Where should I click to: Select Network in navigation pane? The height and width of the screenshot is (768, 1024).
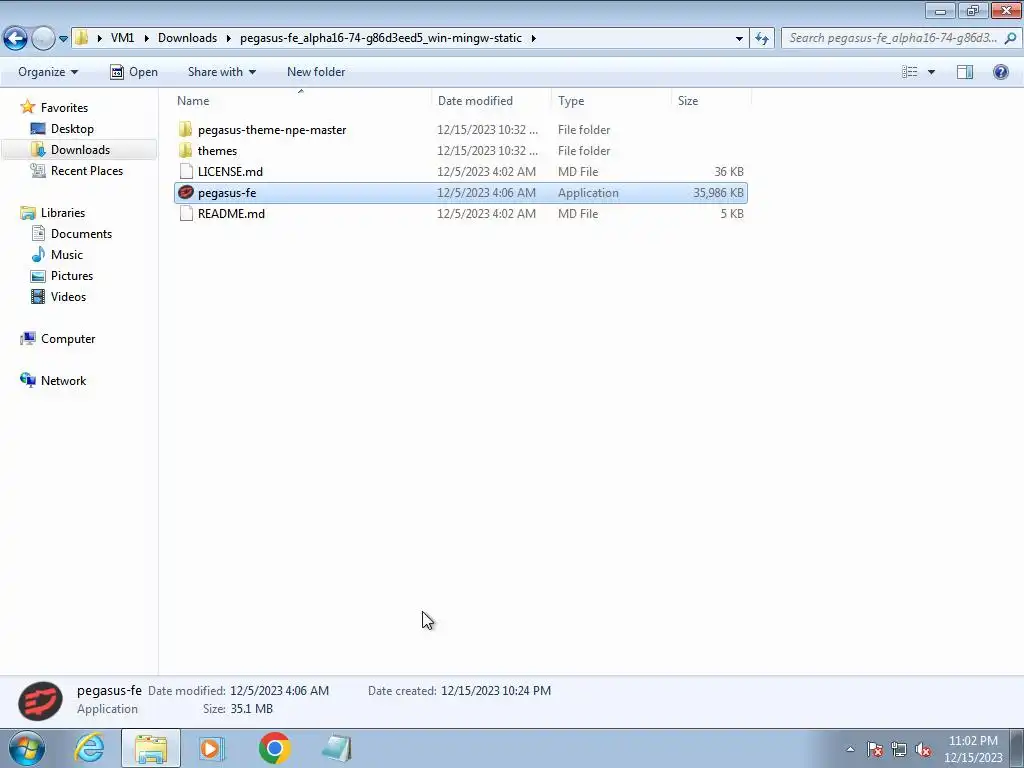[63, 380]
